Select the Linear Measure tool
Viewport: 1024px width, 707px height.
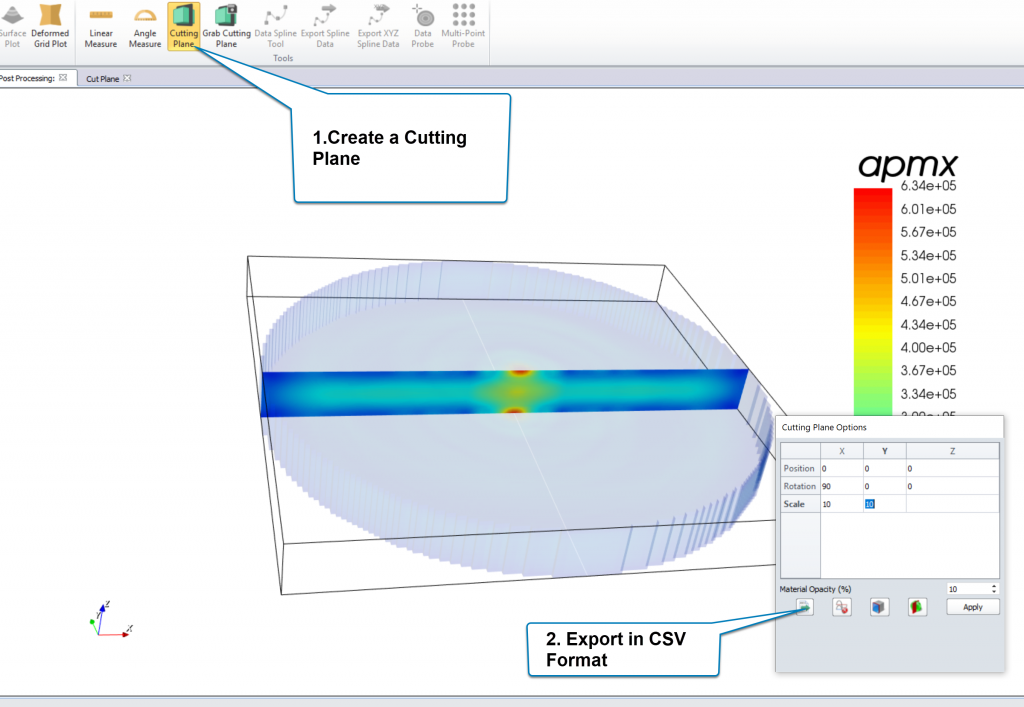click(100, 25)
